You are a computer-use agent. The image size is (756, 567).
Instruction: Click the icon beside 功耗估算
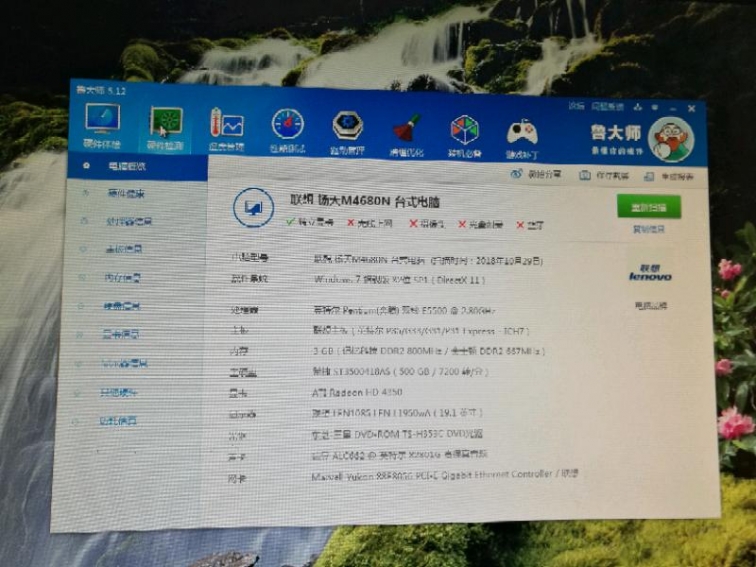[x=75, y=421]
